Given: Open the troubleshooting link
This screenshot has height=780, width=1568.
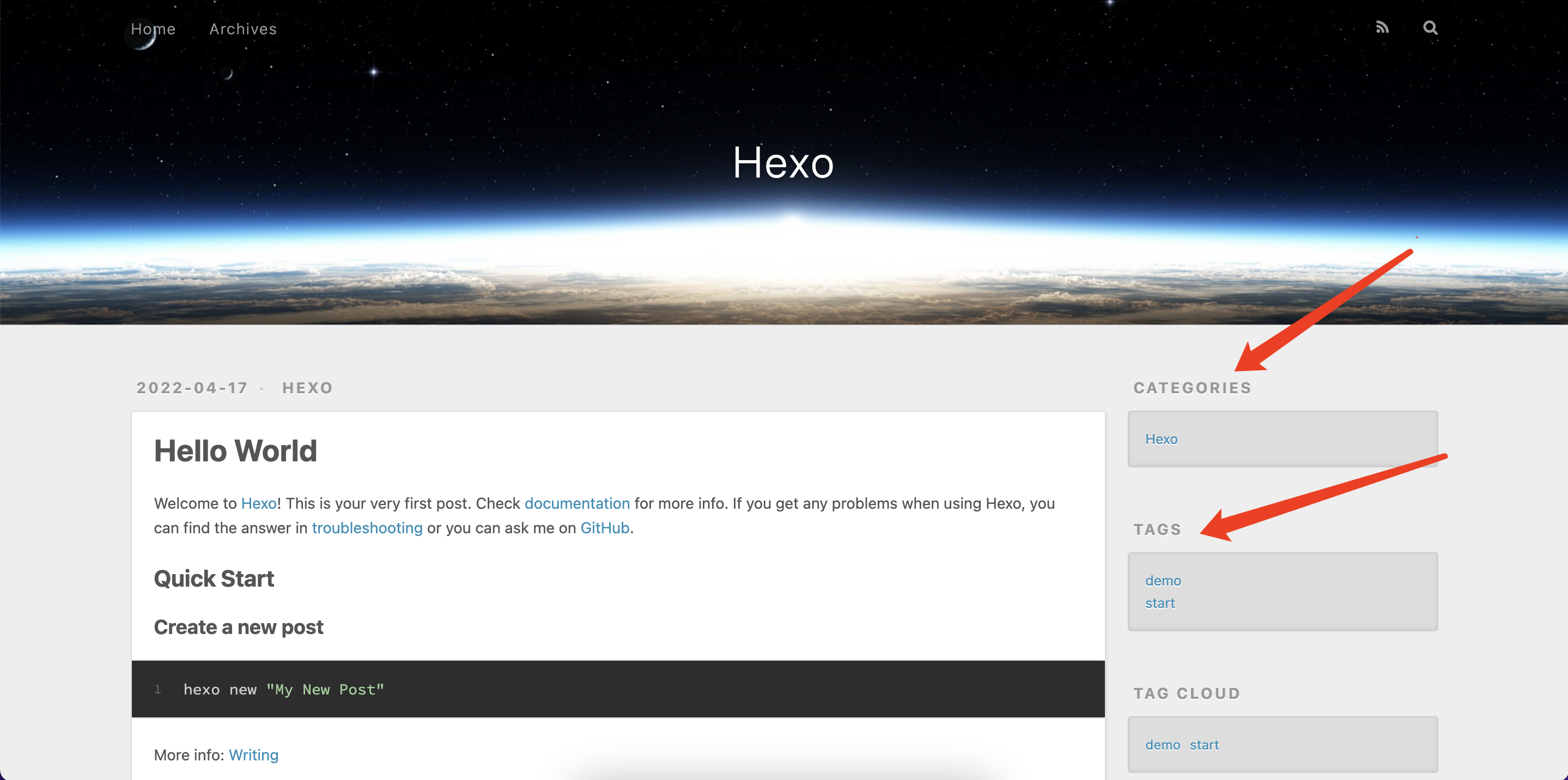Looking at the screenshot, I should 367,527.
